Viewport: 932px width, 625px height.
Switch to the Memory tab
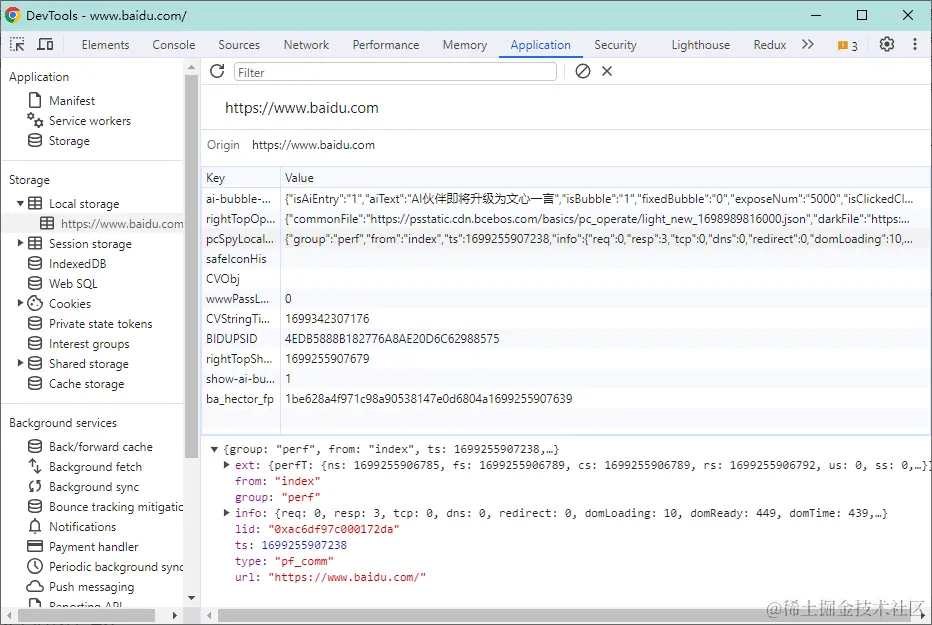click(x=465, y=45)
